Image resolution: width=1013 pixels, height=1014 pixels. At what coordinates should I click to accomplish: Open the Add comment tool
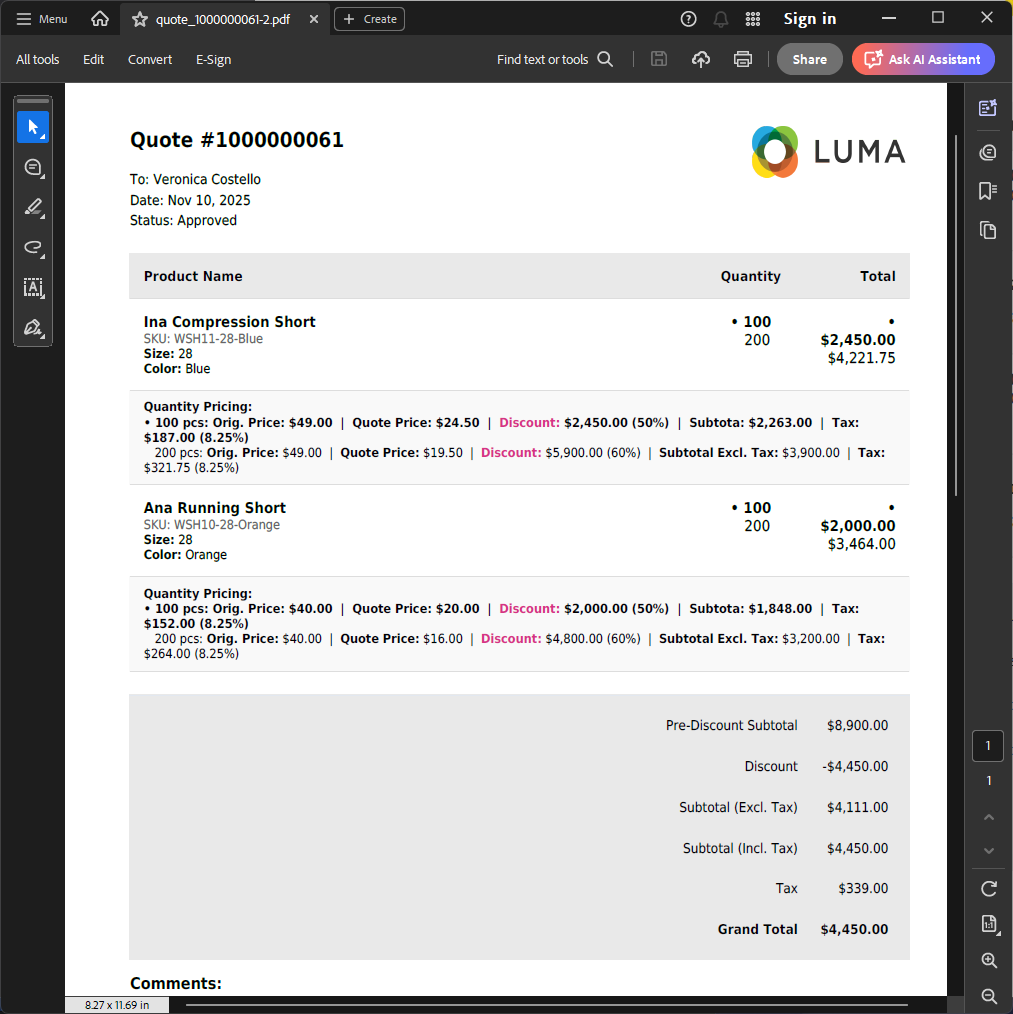point(33,167)
